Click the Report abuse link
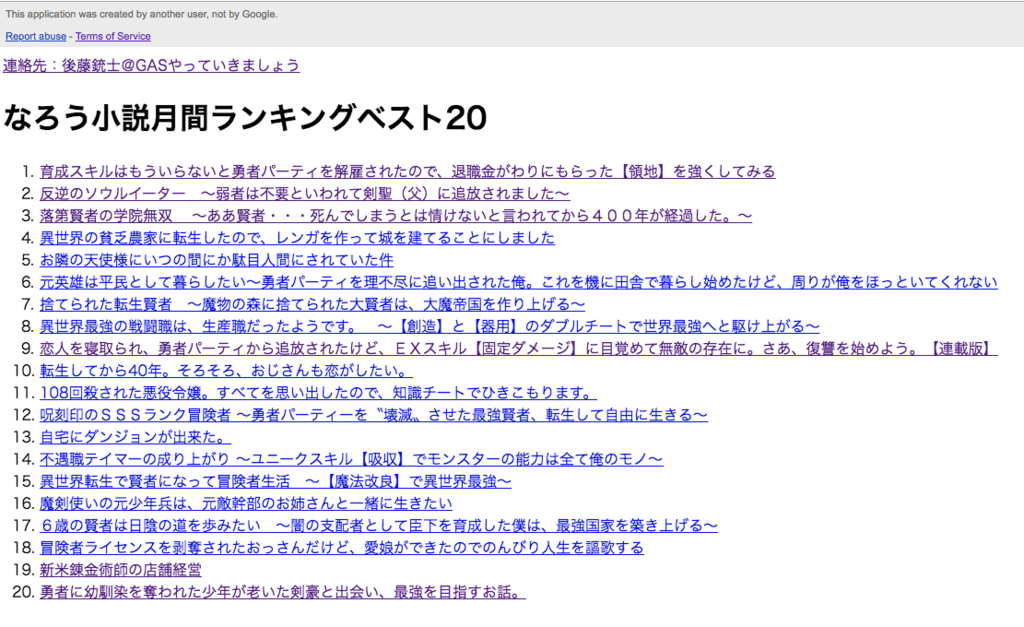 point(36,37)
